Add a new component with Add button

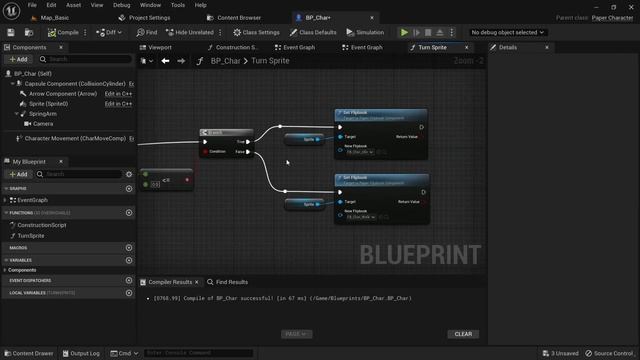[18, 59]
